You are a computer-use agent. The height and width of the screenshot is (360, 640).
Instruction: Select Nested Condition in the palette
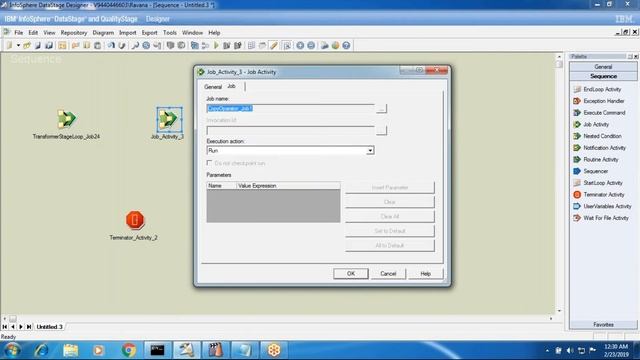598,136
